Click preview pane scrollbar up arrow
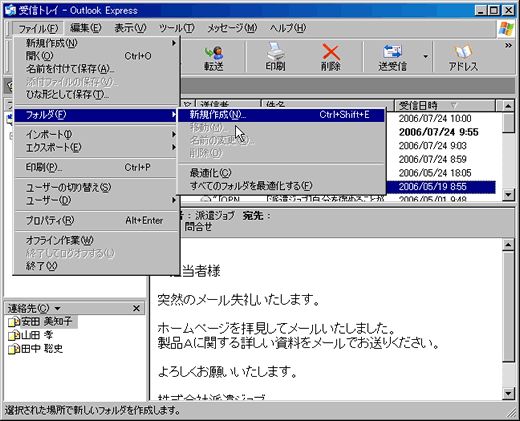 click(508, 245)
